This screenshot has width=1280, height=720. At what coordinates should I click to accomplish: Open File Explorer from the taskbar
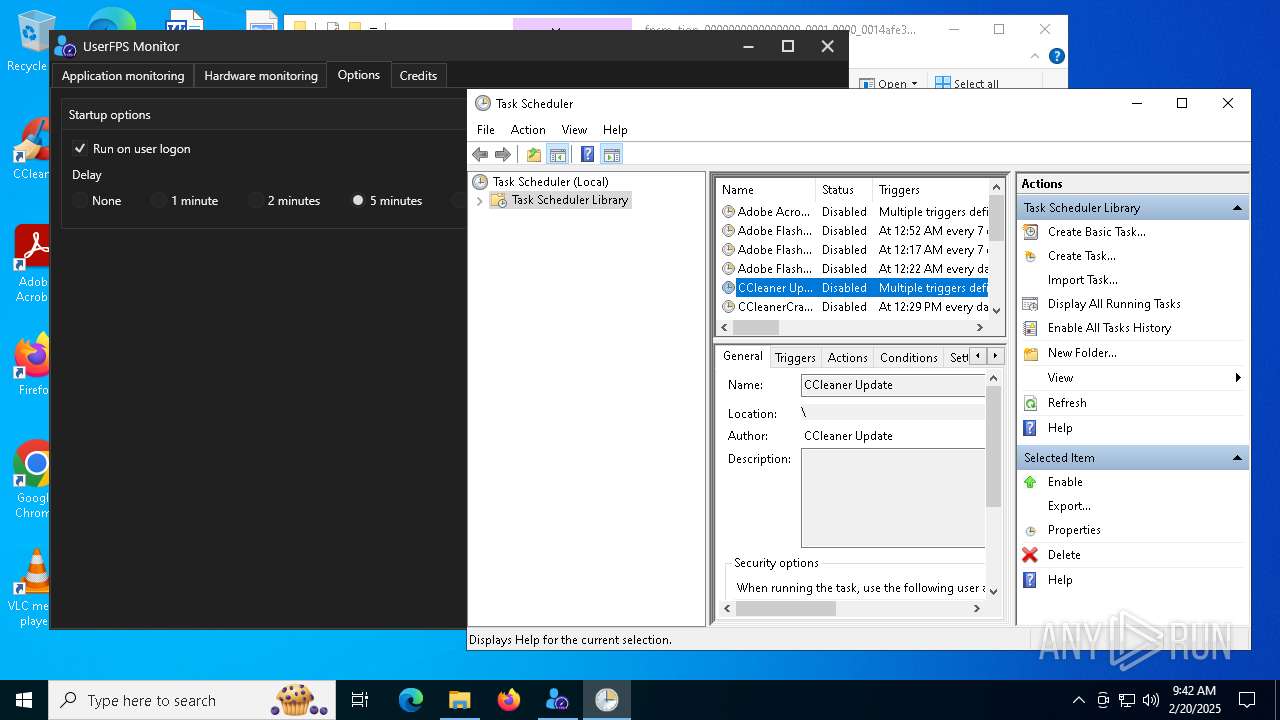(x=460, y=700)
